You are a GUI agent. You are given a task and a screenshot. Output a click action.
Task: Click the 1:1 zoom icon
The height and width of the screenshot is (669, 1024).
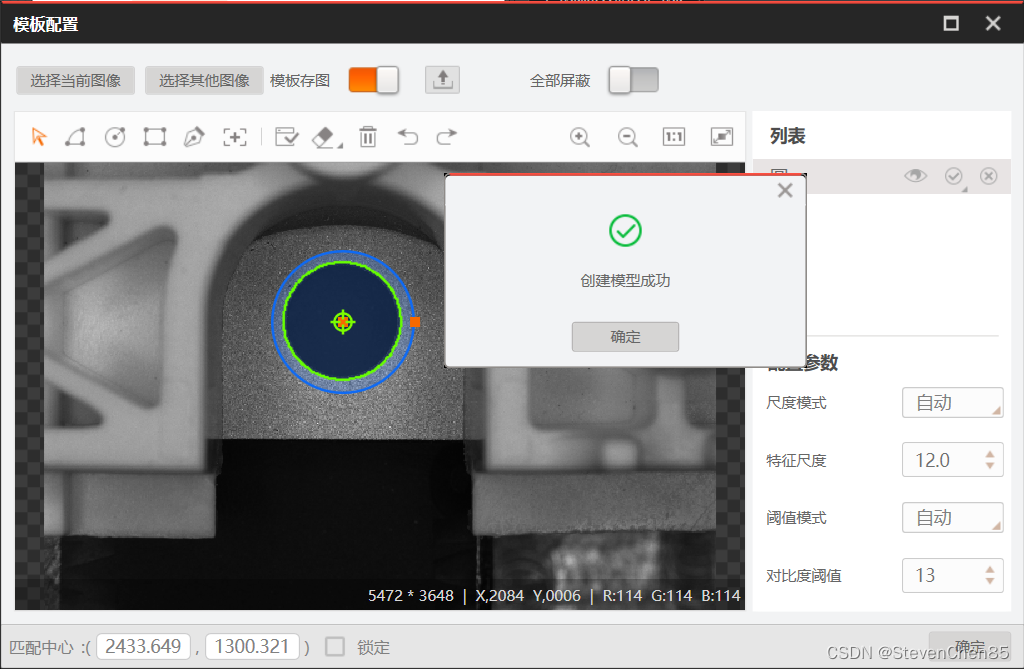pos(673,137)
